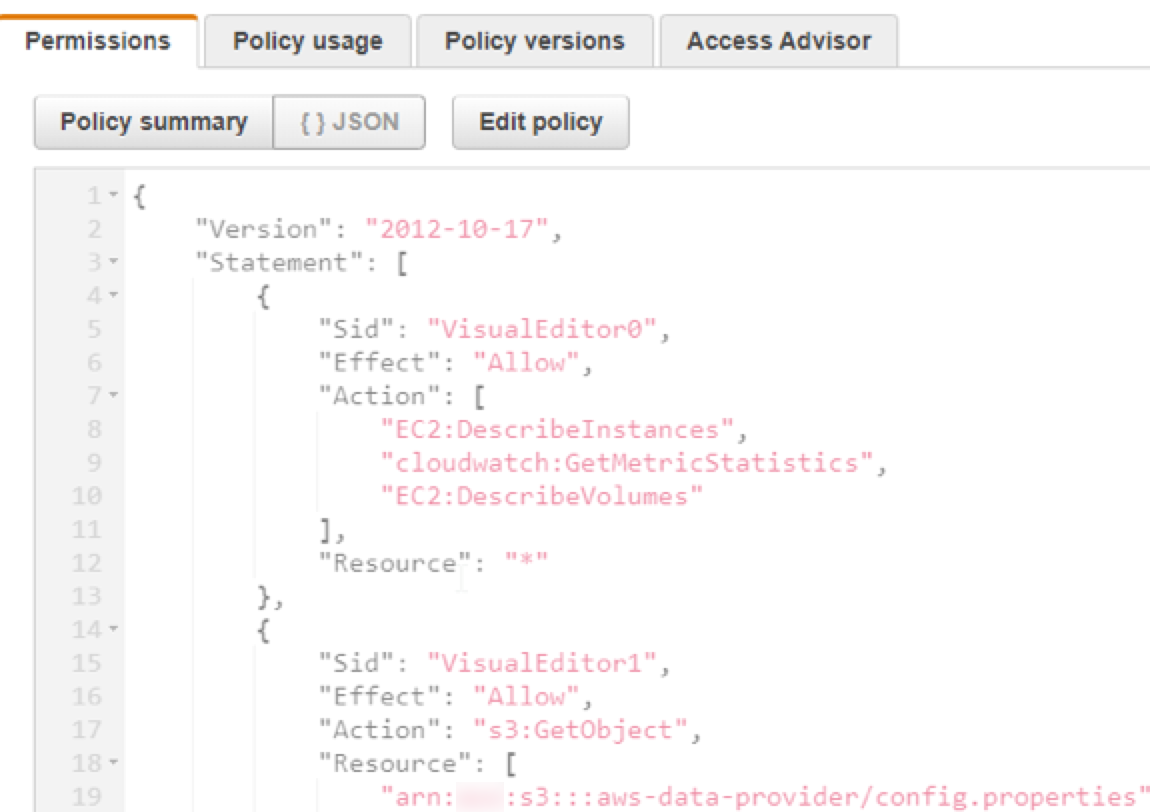Image resolution: width=1150 pixels, height=812 pixels.
Task: Place cursor on "EC2:DescribeVolumes" text
Action: pyautogui.click(x=542, y=496)
